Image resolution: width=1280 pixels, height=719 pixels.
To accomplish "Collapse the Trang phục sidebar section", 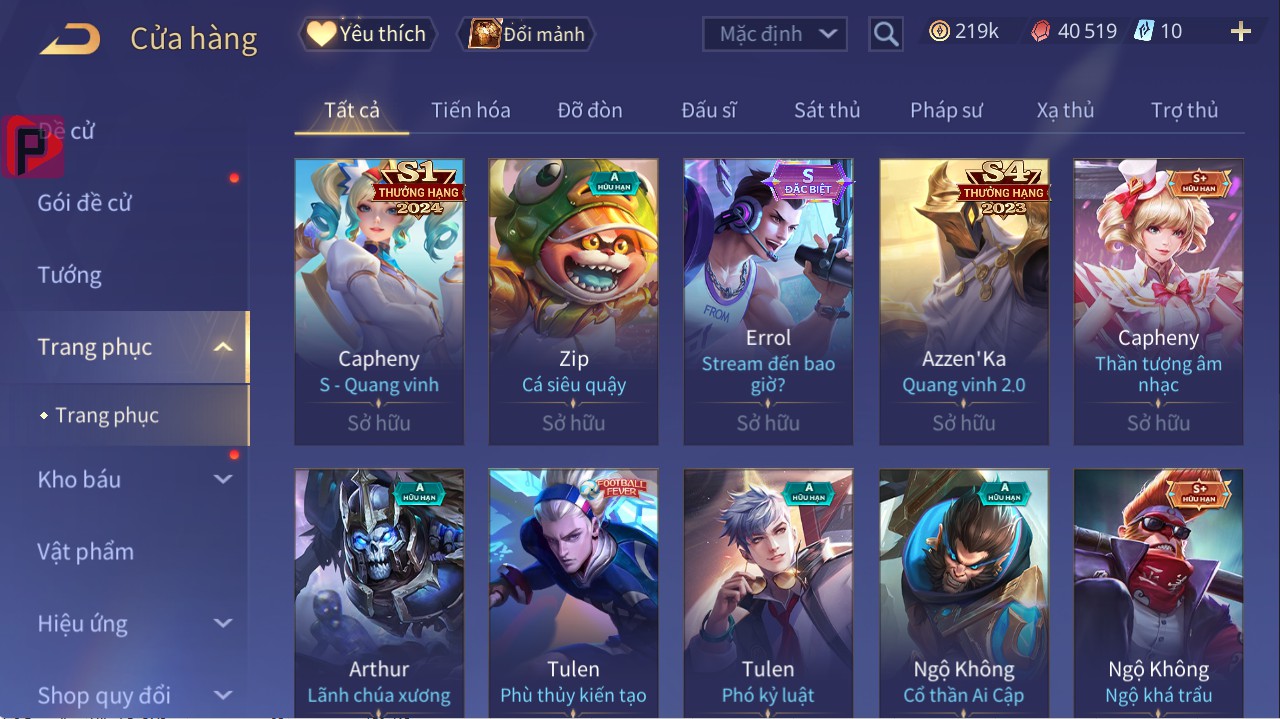I will click(x=223, y=348).
